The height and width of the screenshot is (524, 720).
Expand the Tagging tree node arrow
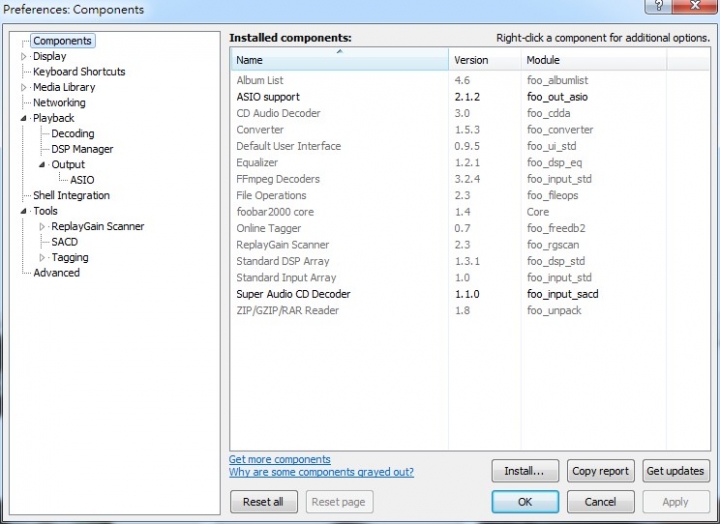click(42, 258)
